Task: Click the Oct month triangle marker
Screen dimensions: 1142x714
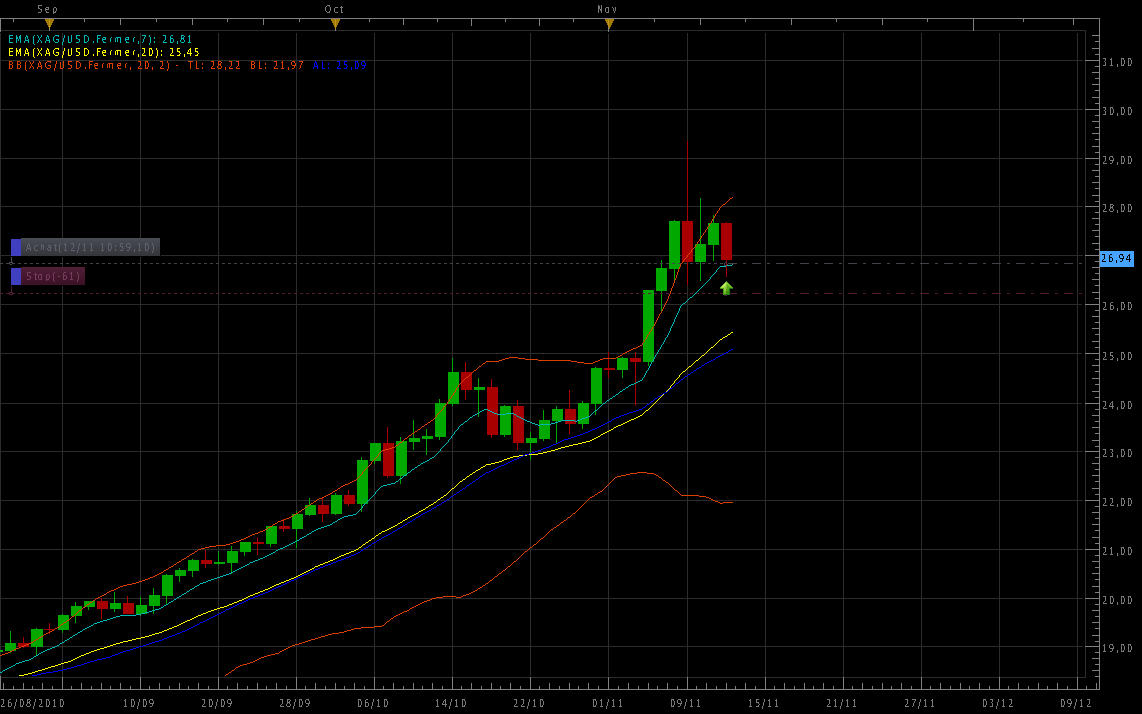Action: coord(335,22)
